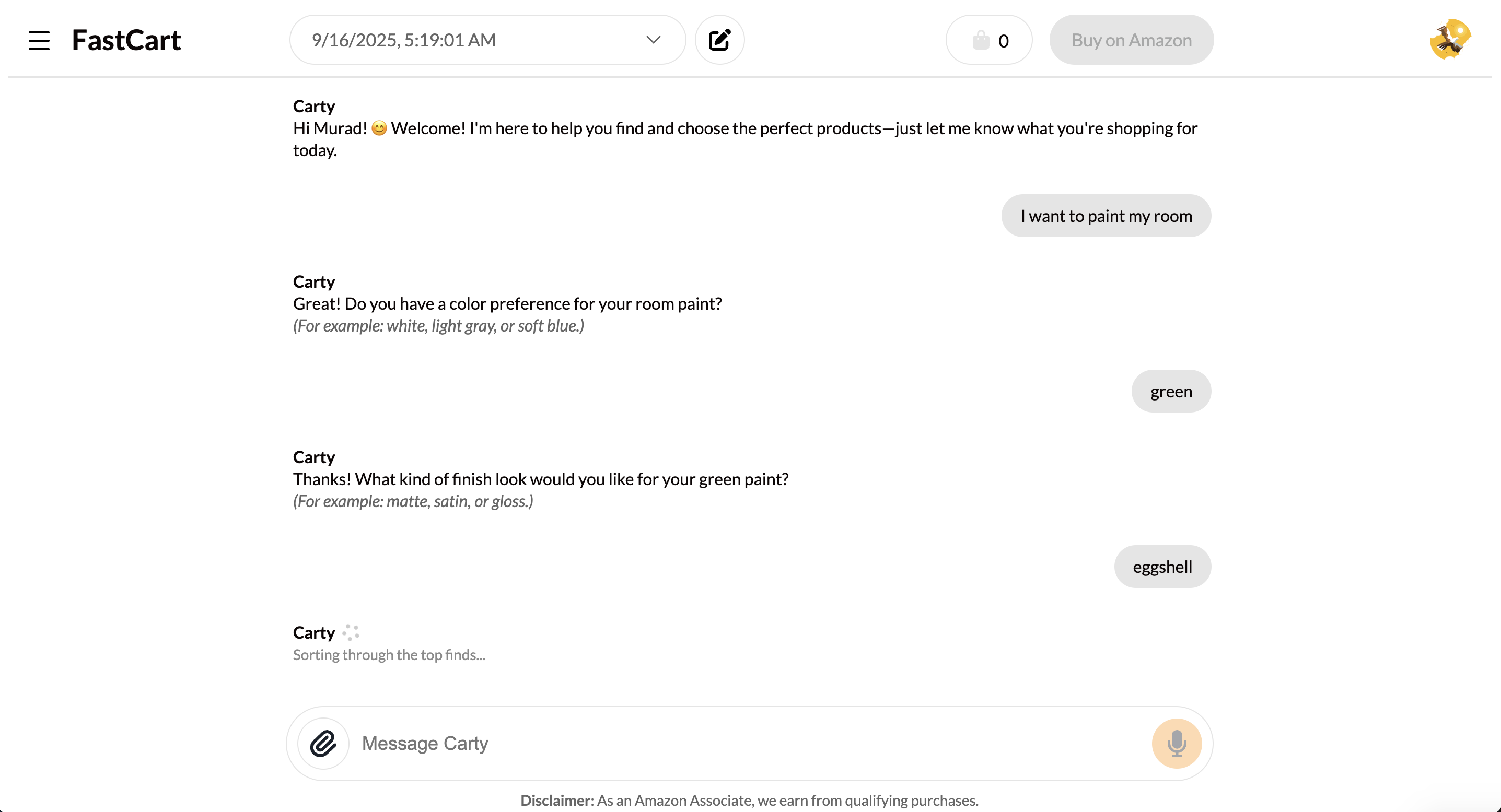The image size is (1501, 812).
Task: Attach a file with paperclip icon
Action: click(x=323, y=743)
